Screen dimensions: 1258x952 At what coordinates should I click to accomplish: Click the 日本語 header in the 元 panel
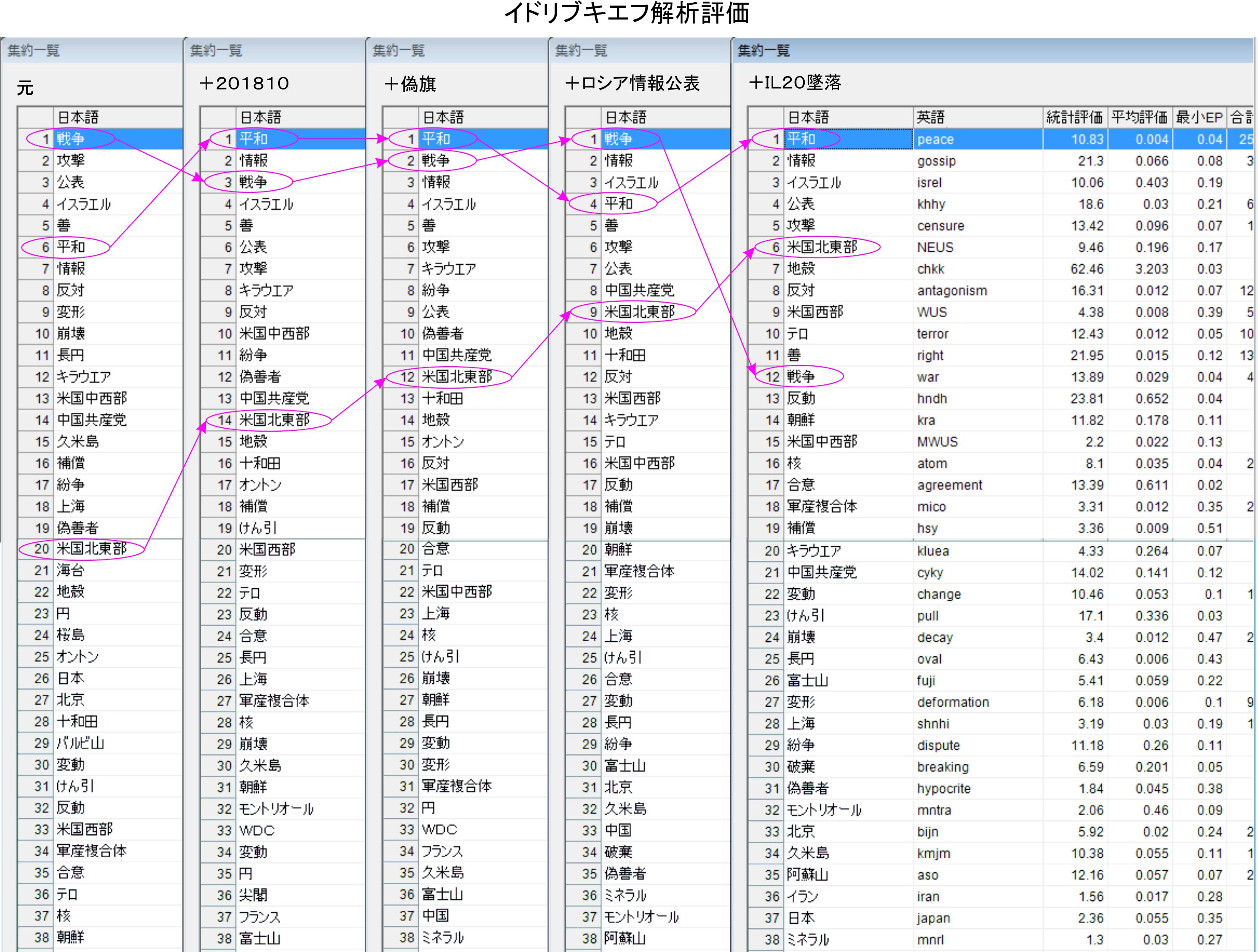pyautogui.click(x=78, y=117)
